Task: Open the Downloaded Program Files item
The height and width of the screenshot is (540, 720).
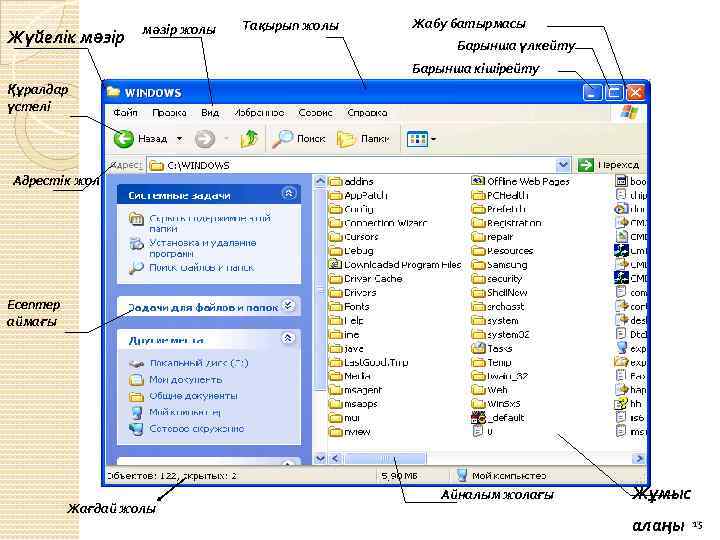Action: tap(395, 265)
